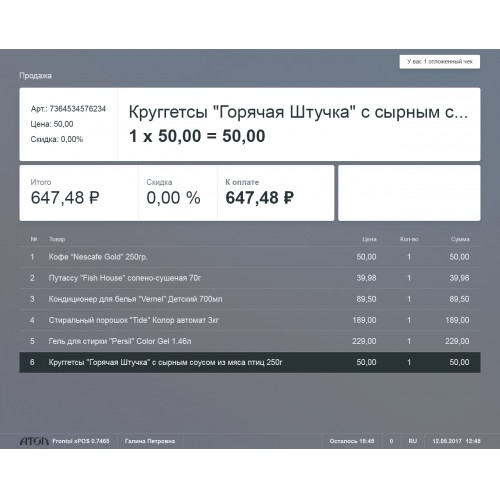Image resolution: width=500 pixels, height=500 pixels.
Task: Click the 'RU' language indicator
Action: point(413,441)
